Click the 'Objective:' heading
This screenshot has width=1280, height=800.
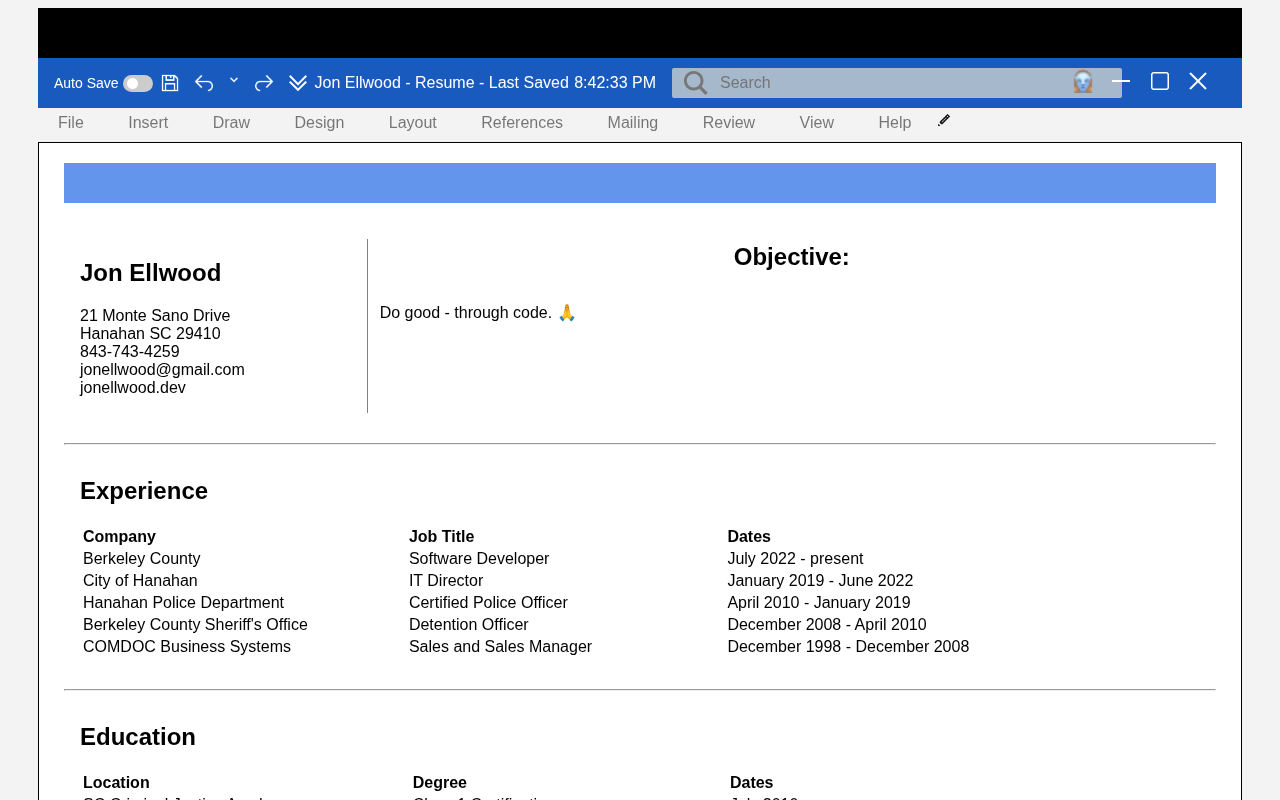[792, 257]
